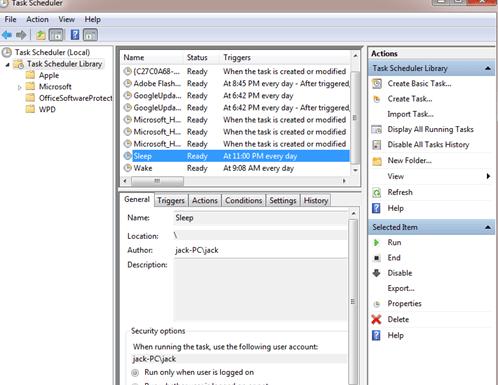Select the Task Scheduler (Local) root node
This screenshot has width=498, height=385.
click(x=52, y=52)
